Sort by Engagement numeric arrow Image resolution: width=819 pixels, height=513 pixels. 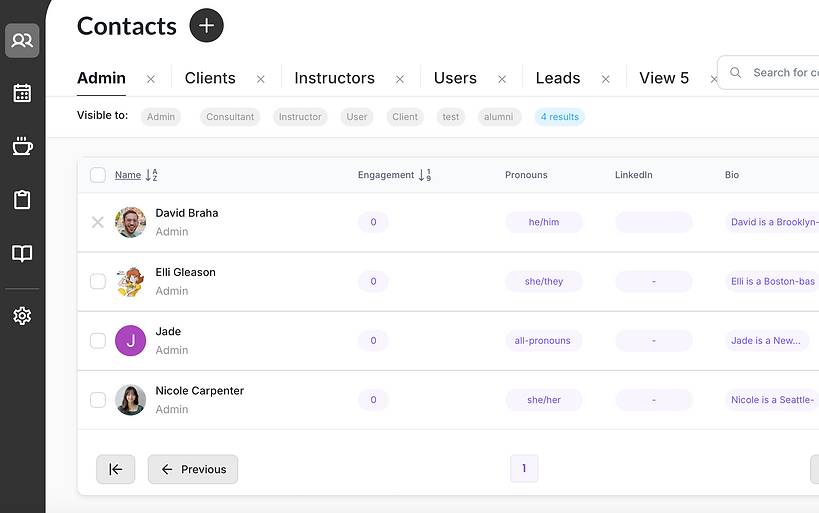click(425, 175)
